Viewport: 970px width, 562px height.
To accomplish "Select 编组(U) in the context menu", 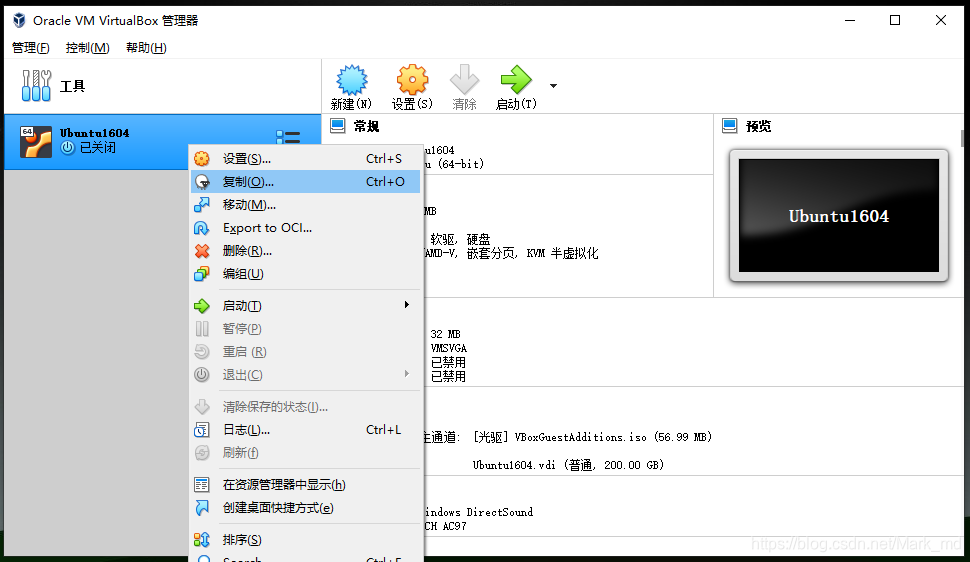I will [x=306, y=274].
